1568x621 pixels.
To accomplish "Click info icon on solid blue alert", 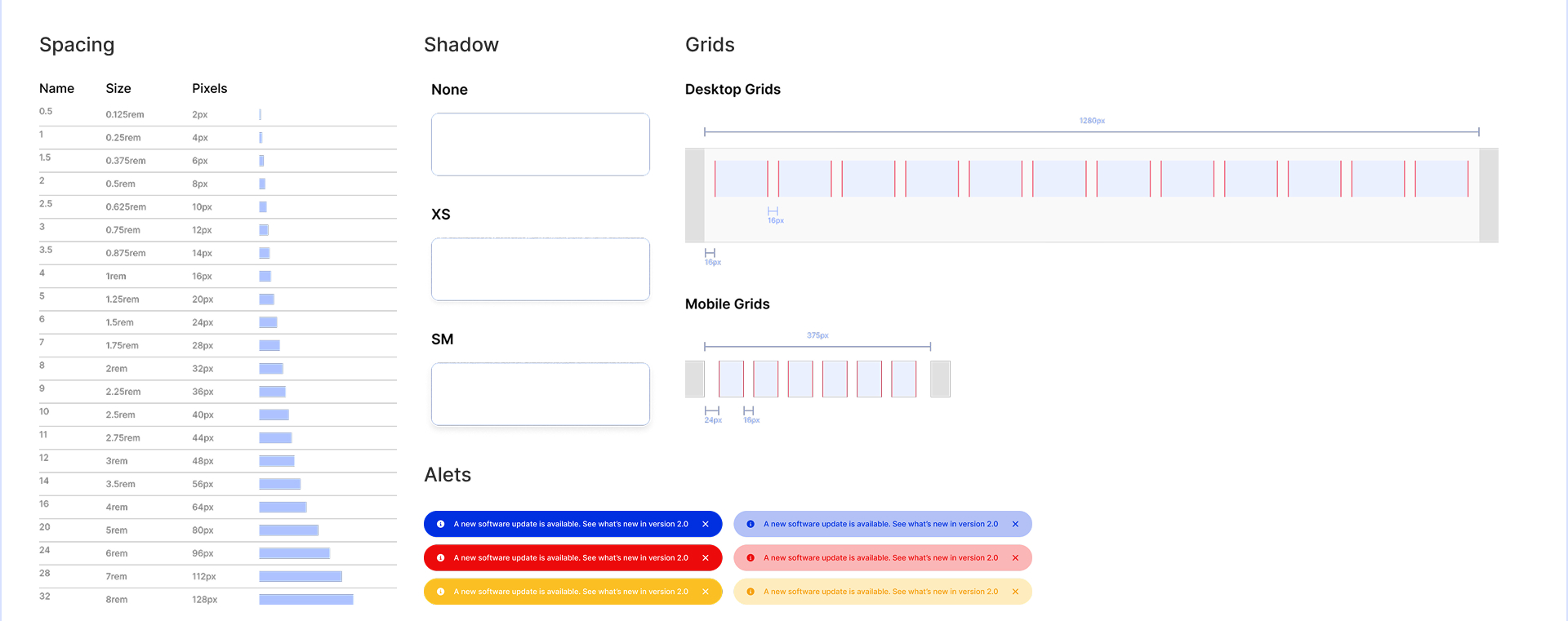I will click(x=441, y=524).
